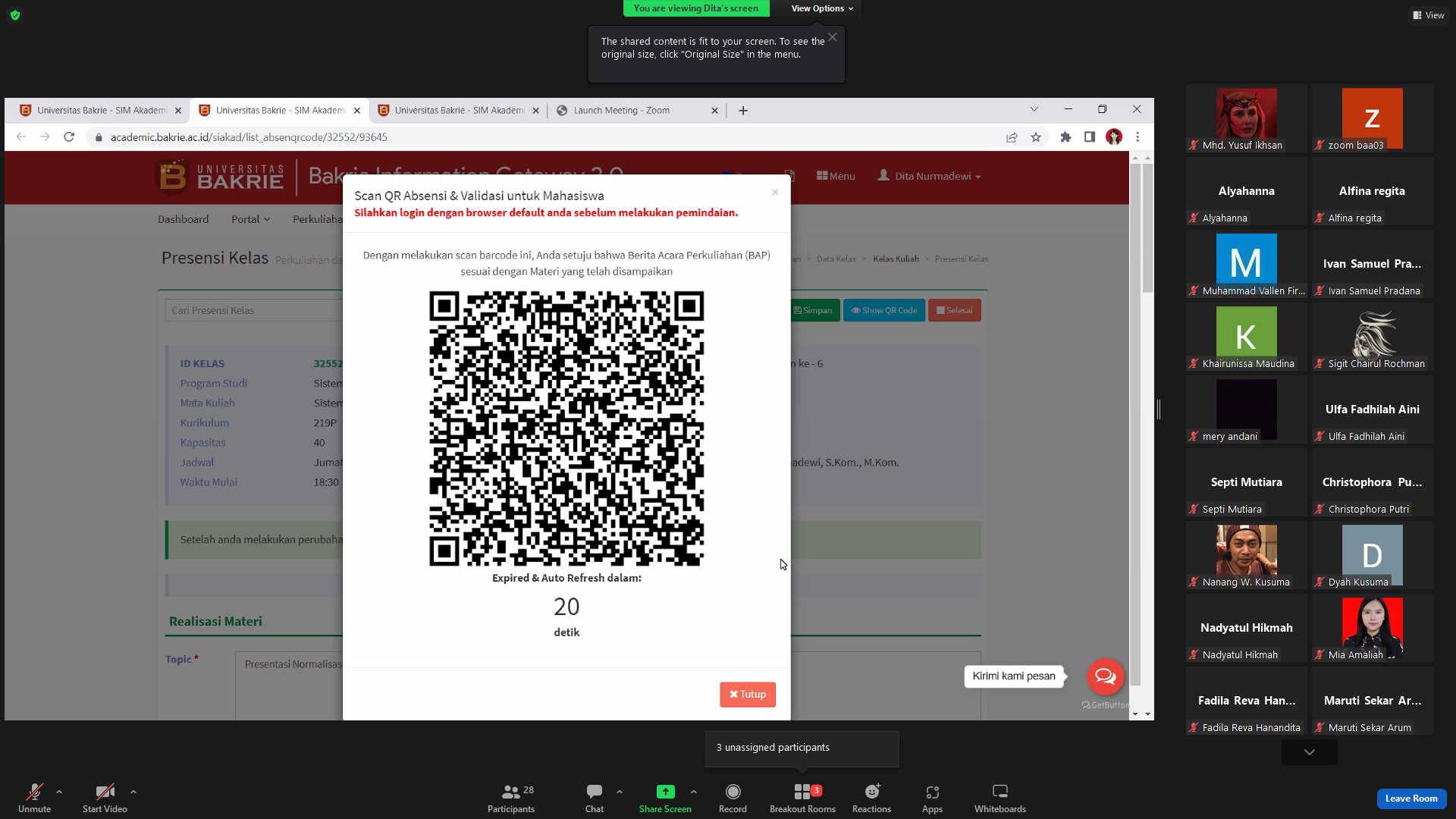The image size is (1456, 819).
Task: Open the Menu in Bakrie header
Action: 836,176
